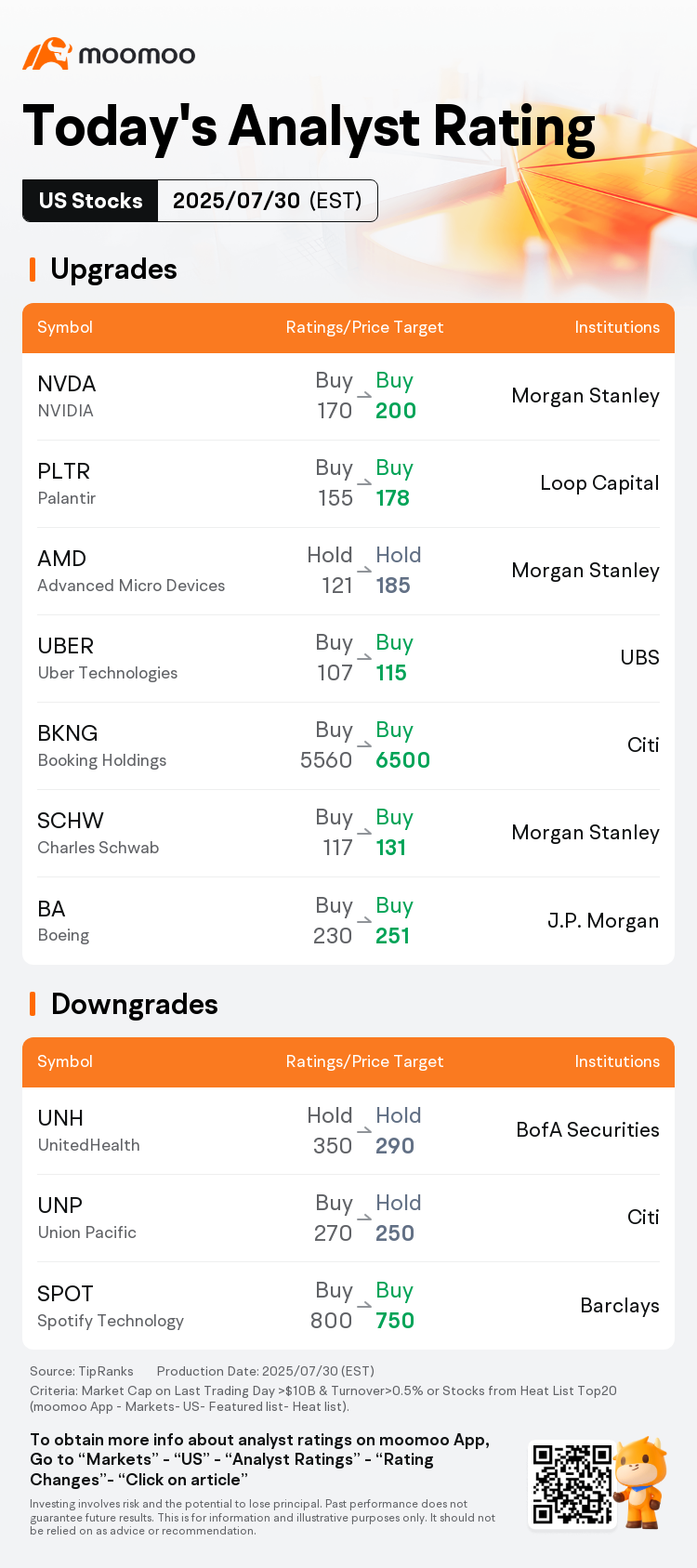Click the Symbol header in Downgrades table
Viewport: 697px width, 1568px height.
pyautogui.click(x=65, y=1061)
